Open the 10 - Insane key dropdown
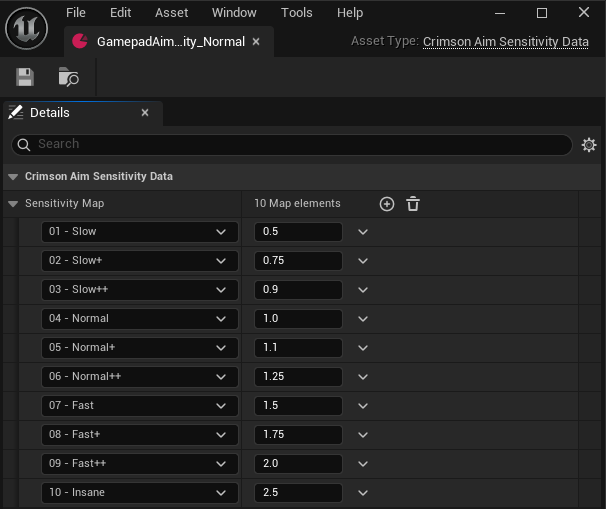 tap(140, 492)
